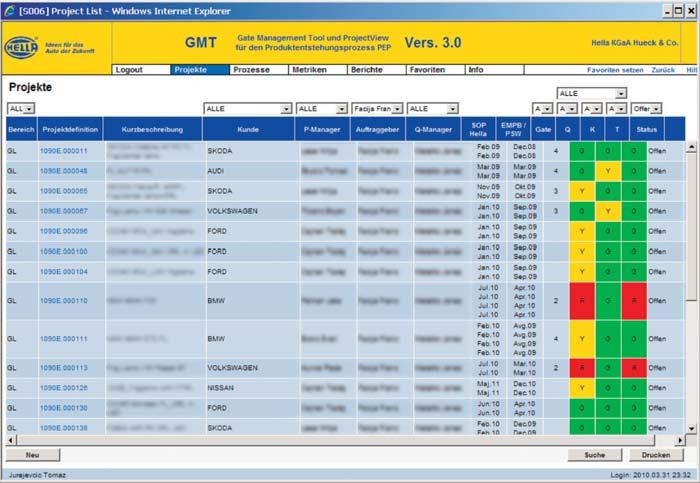The height and width of the screenshot is (483, 700).
Task: Open the Favoriten menu tab
Action: pyautogui.click(x=435, y=70)
